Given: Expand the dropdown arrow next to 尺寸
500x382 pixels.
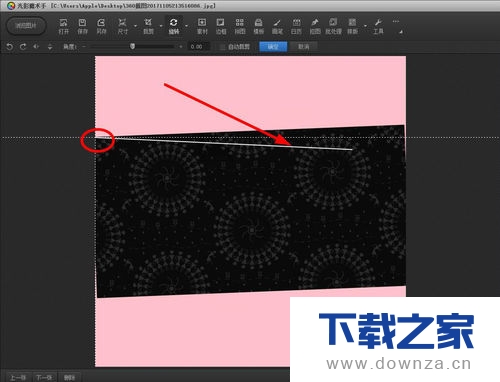Looking at the screenshot, I should click(135, 26).
